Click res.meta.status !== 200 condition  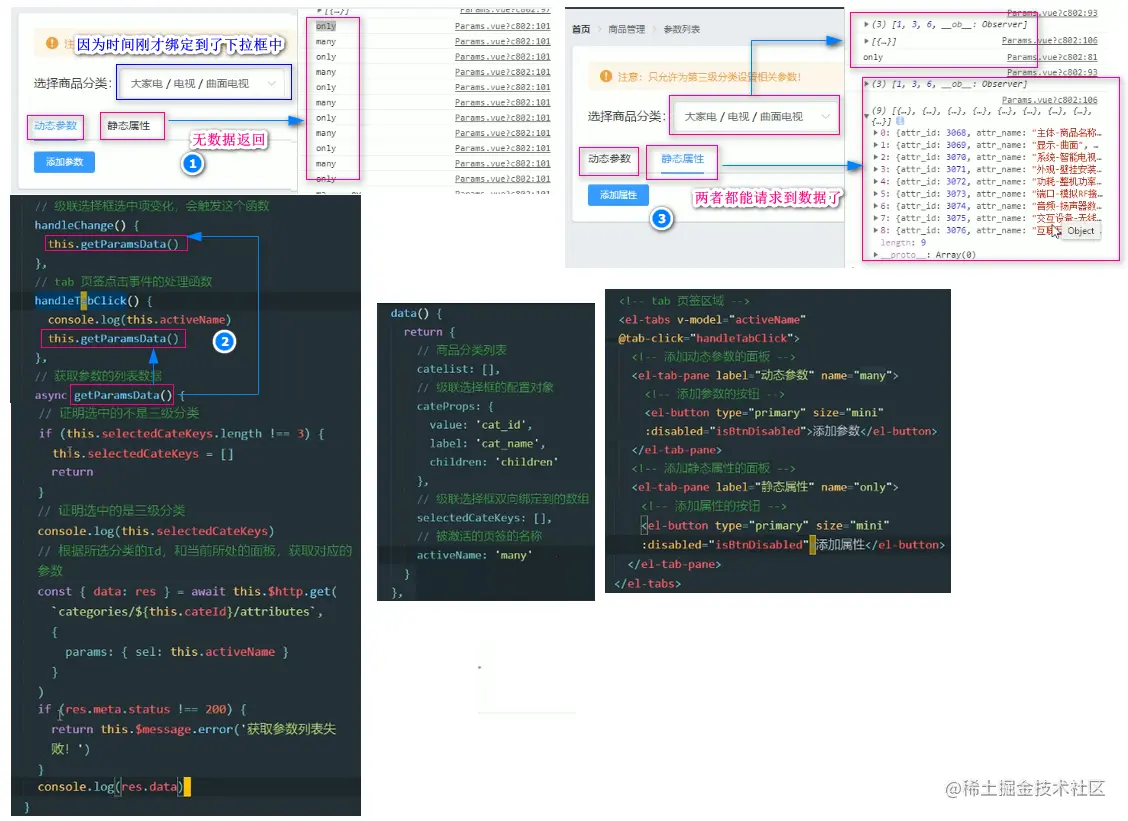point(147,709)
